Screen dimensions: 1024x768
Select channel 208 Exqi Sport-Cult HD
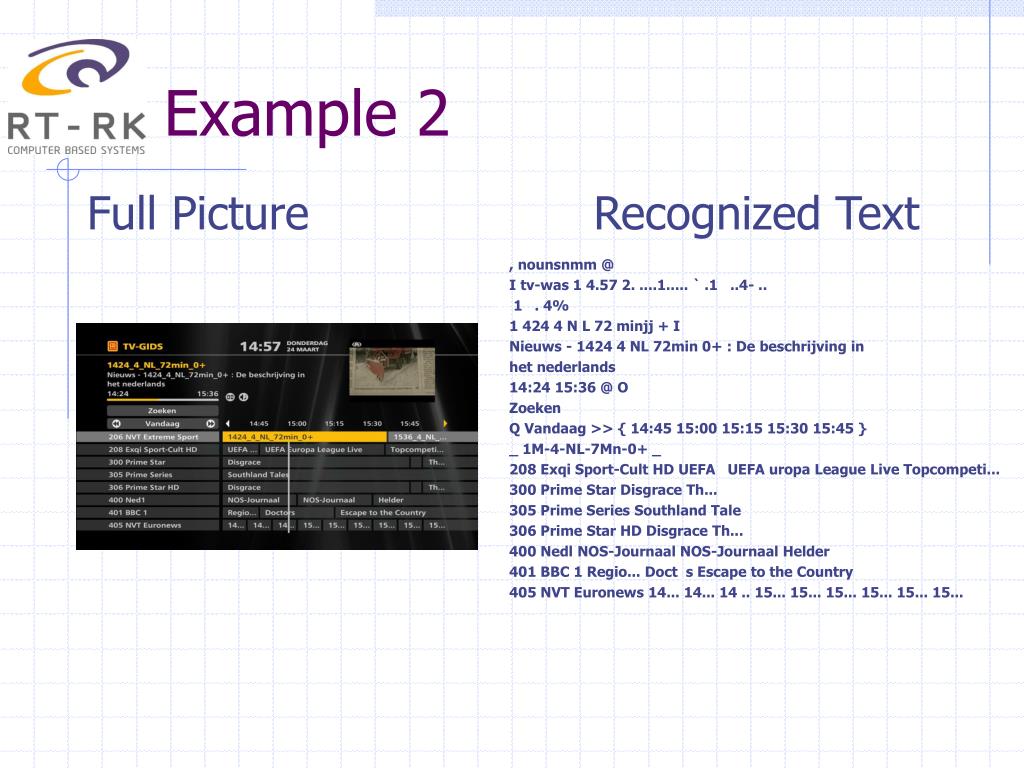click(x=148, y=449)
